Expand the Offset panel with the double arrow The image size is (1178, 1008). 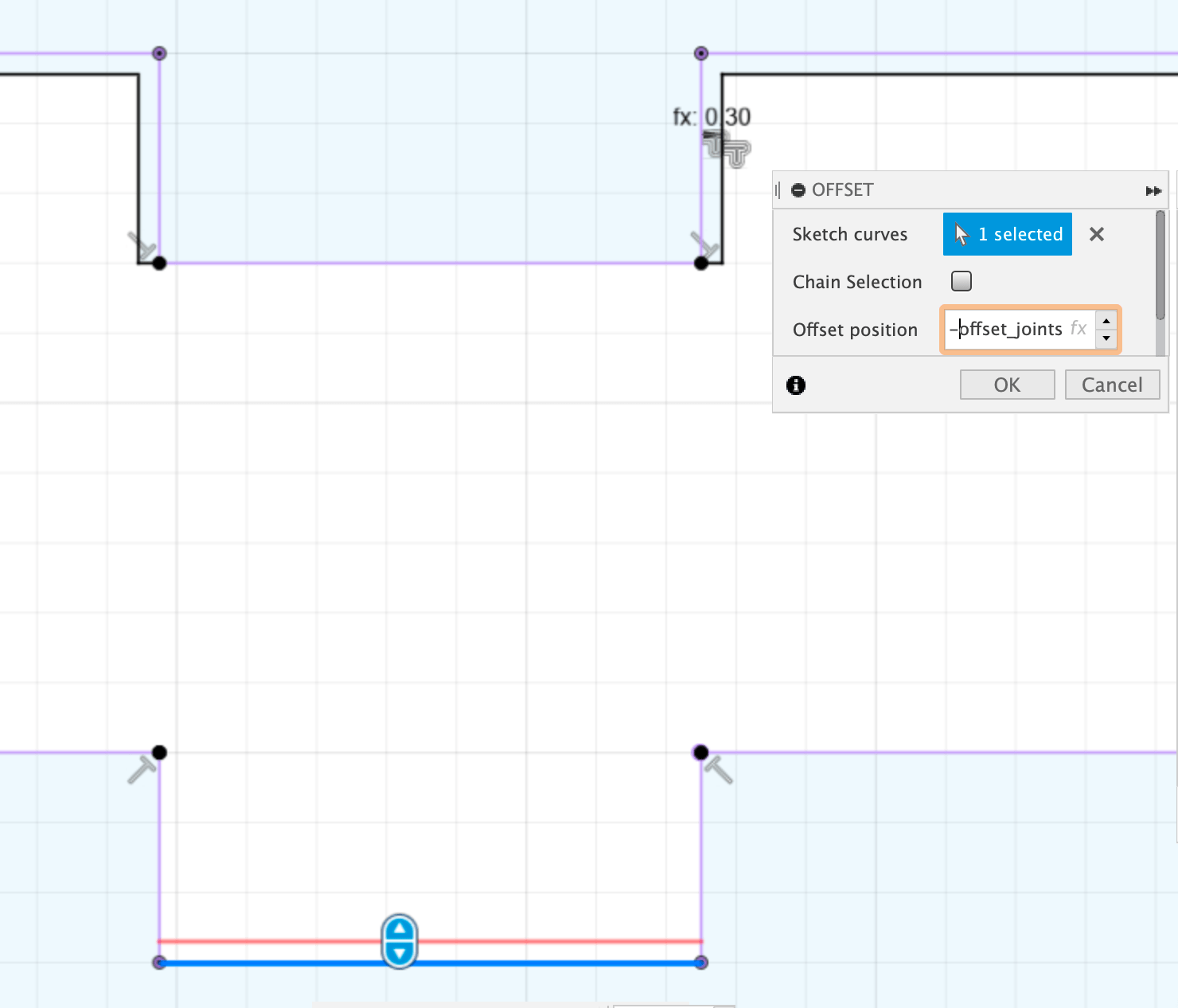coord(1153,191)
